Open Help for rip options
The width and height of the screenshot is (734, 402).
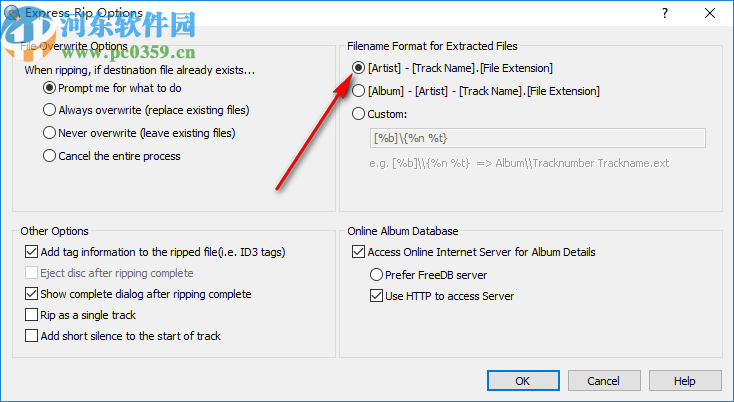pos(684,381)
